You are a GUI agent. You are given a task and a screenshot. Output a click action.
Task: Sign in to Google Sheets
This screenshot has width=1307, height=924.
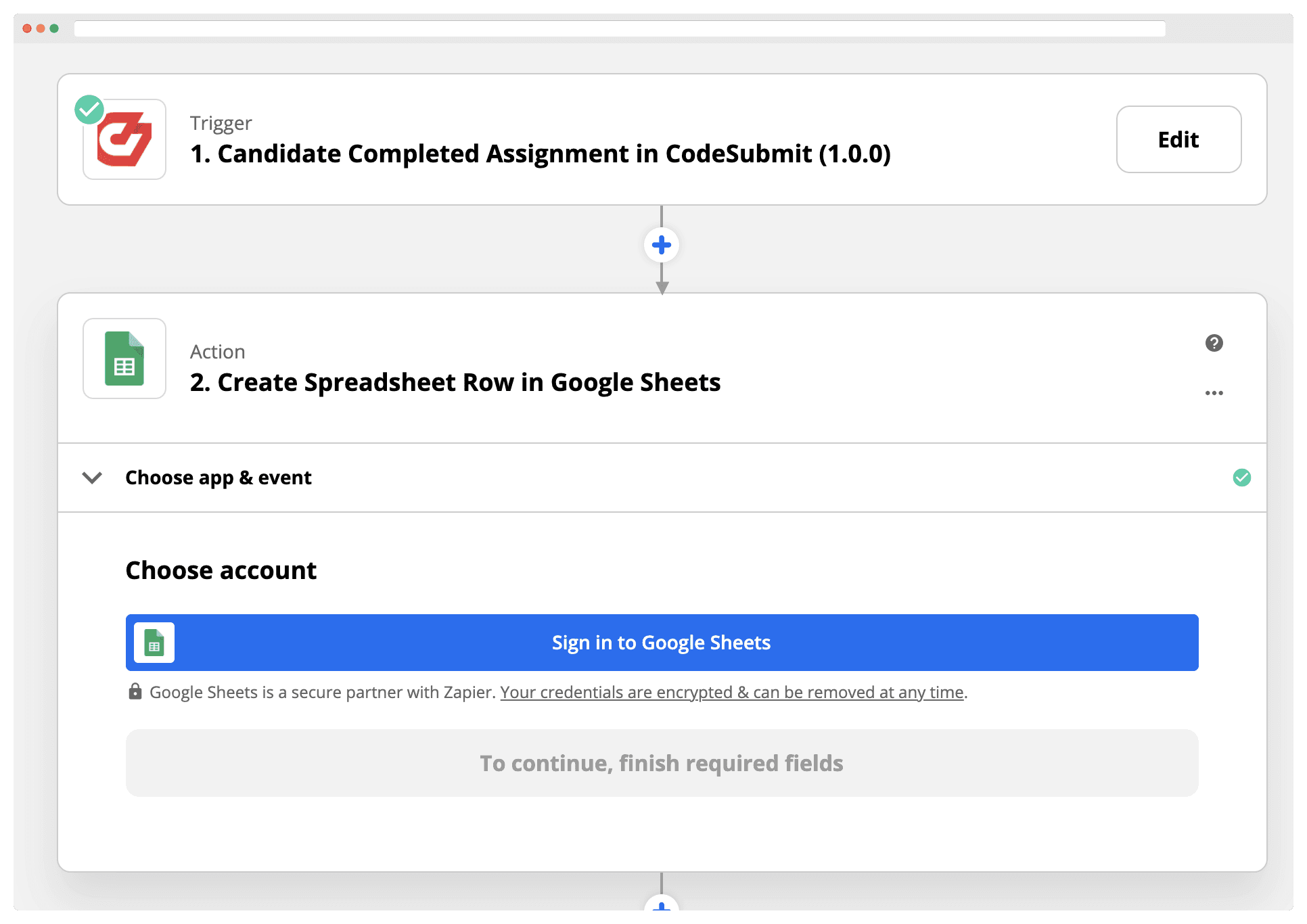click(662, 643)
